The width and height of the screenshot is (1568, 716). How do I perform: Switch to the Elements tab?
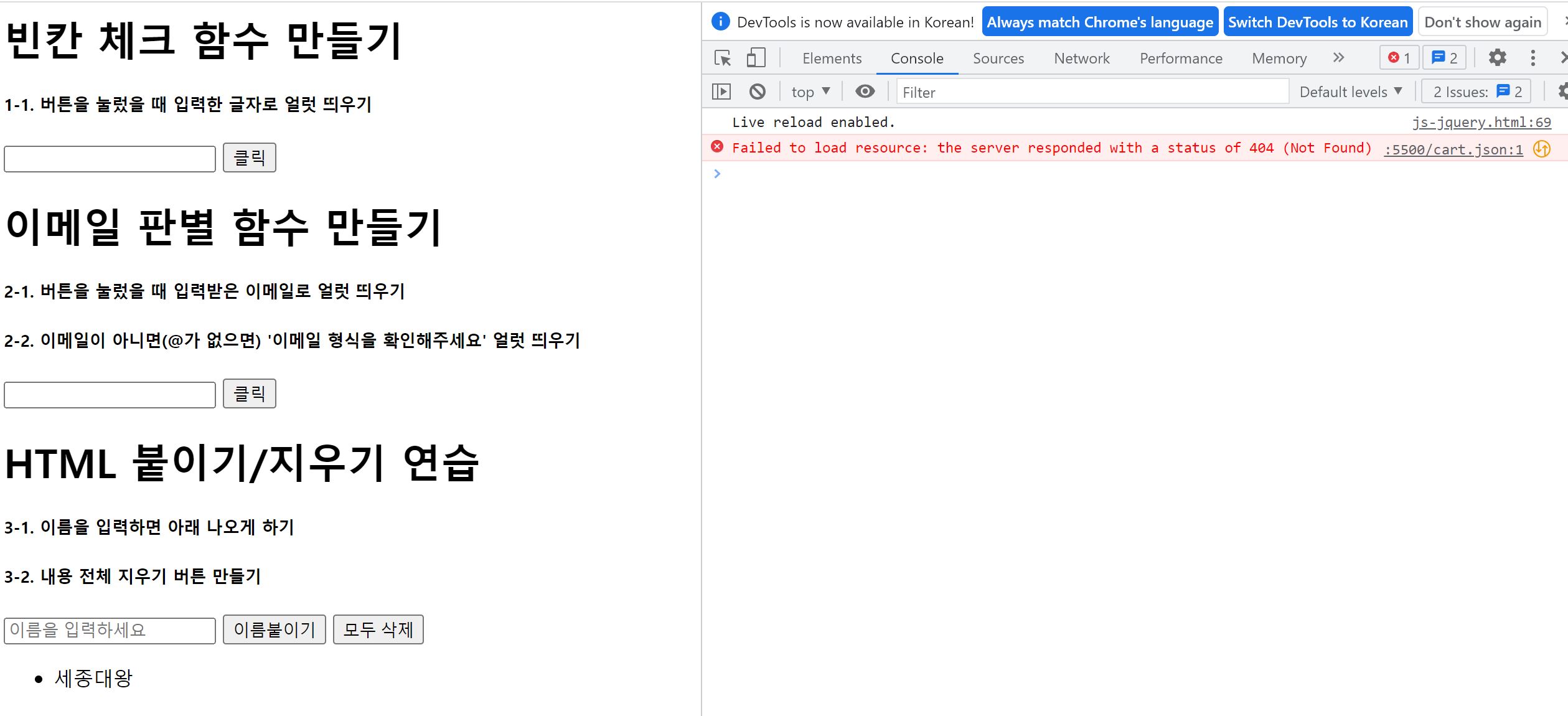tap(832, 59)
